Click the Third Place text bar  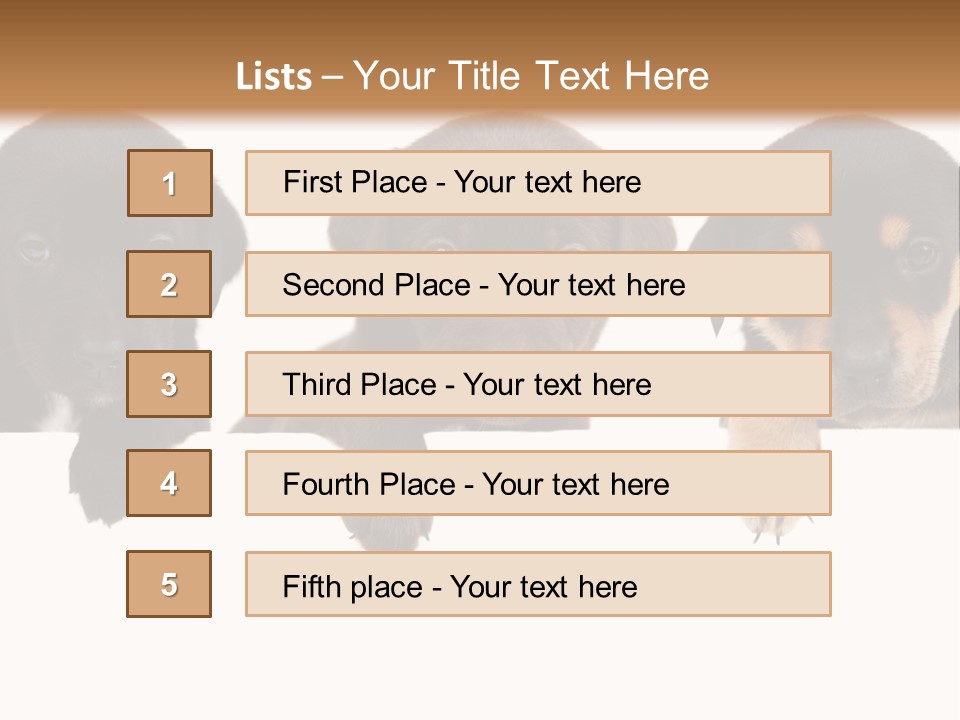point(538,384)
